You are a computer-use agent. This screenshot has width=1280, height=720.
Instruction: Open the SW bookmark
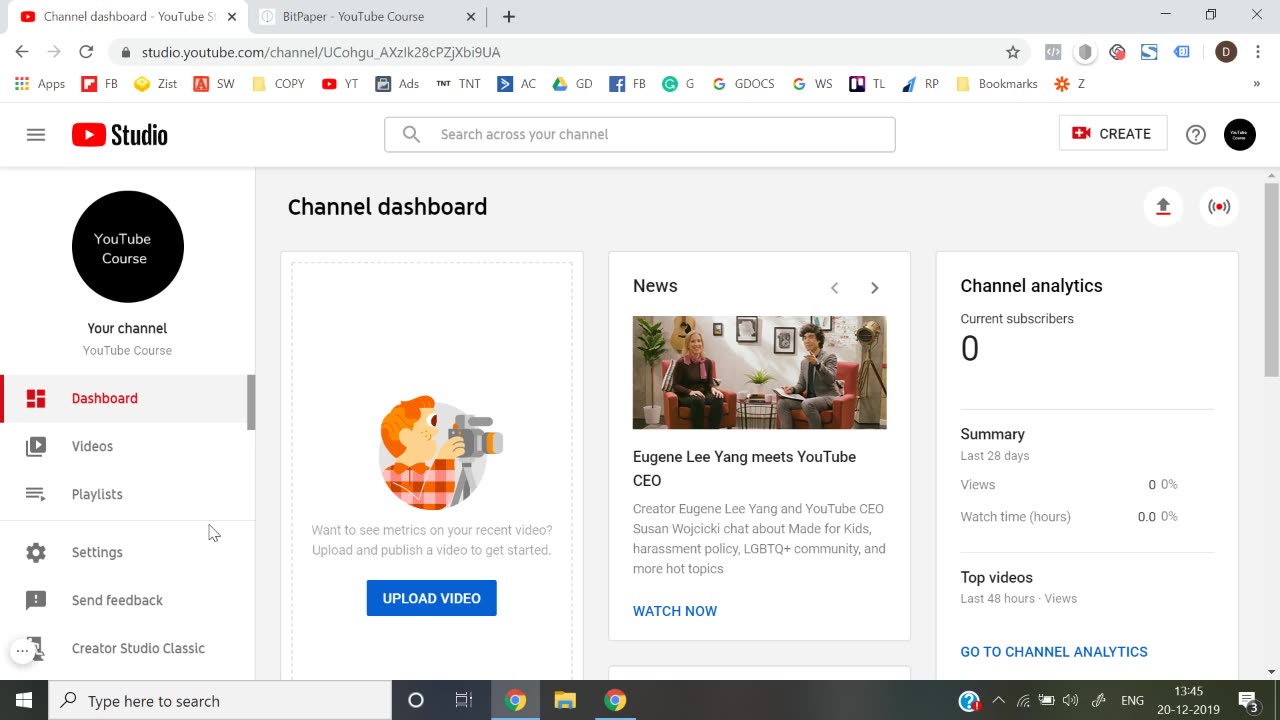click(214, 84)
